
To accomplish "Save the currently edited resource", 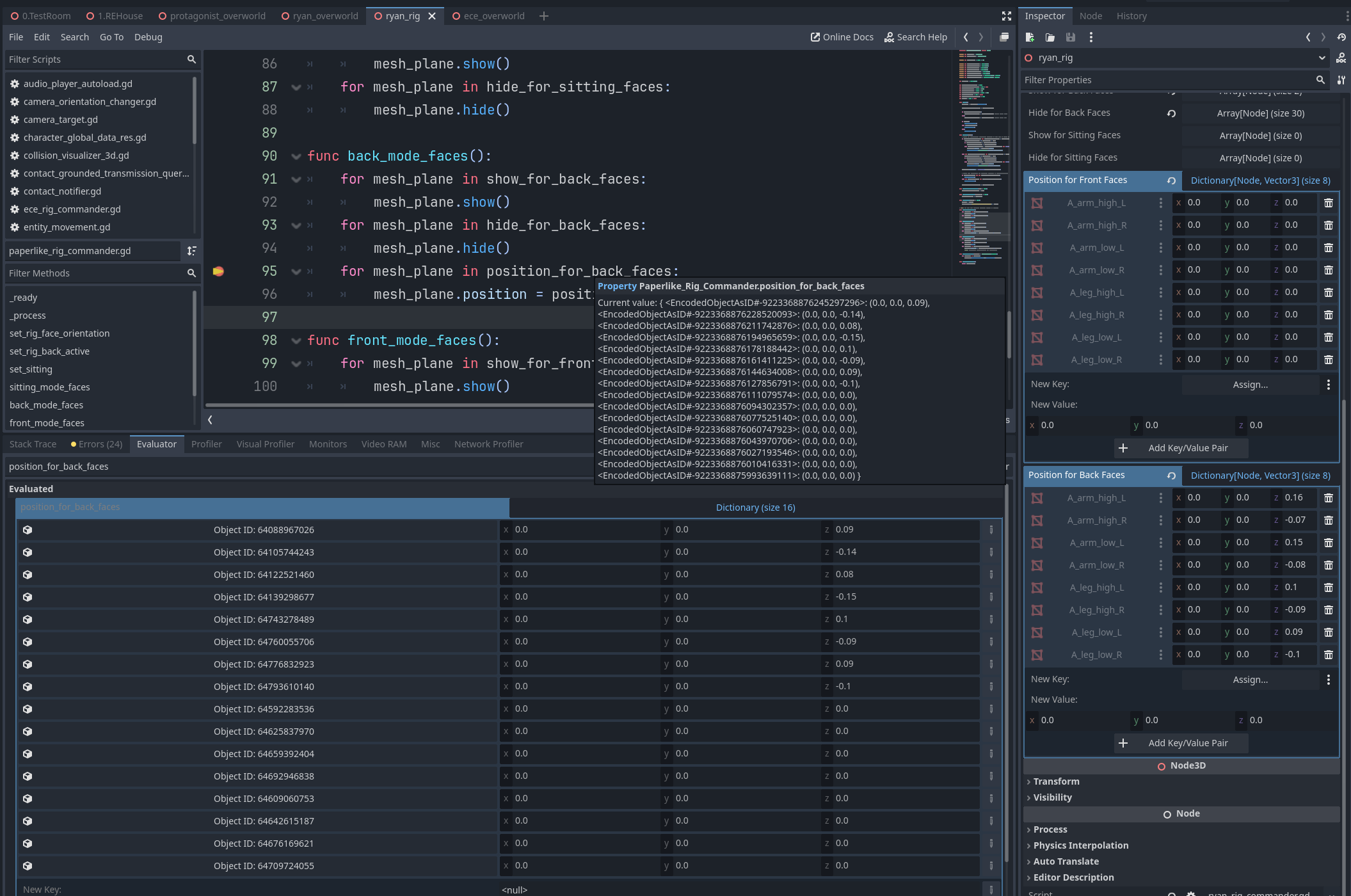I will pyautogui.click(x=1070, y=37).
